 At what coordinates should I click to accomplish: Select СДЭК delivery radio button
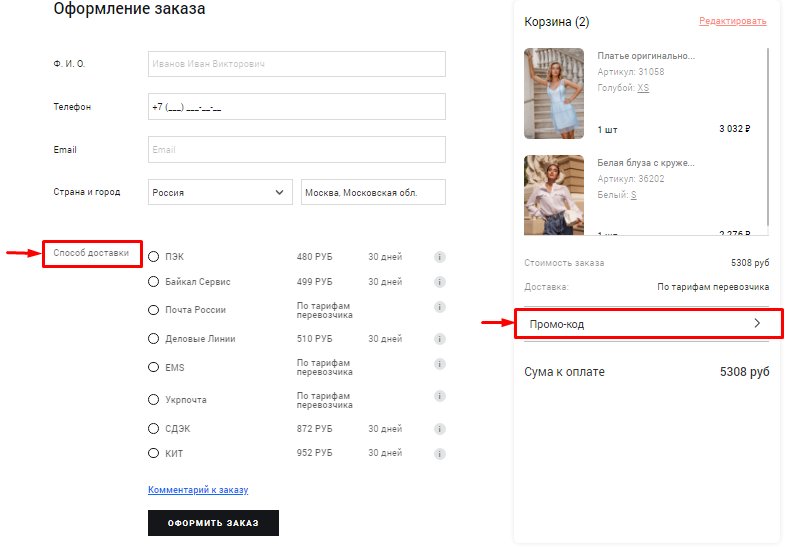153,428
